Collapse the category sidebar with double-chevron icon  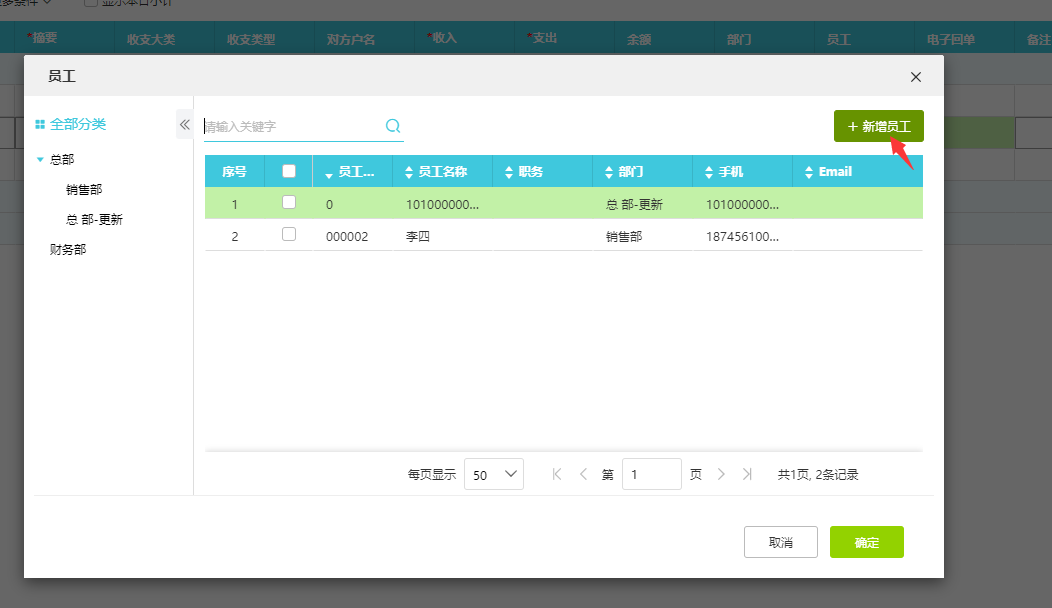[x=184, y=124]
